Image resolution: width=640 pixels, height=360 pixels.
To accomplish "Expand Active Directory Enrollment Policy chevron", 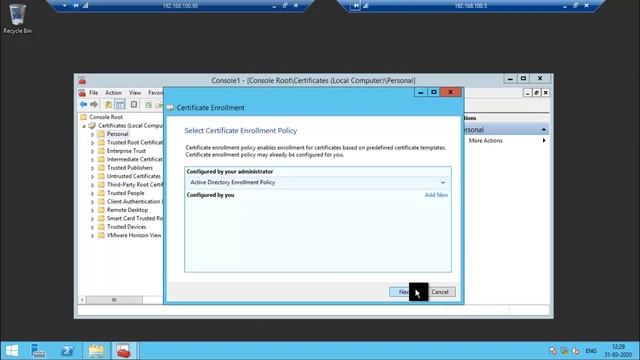I will pos(443,182).
